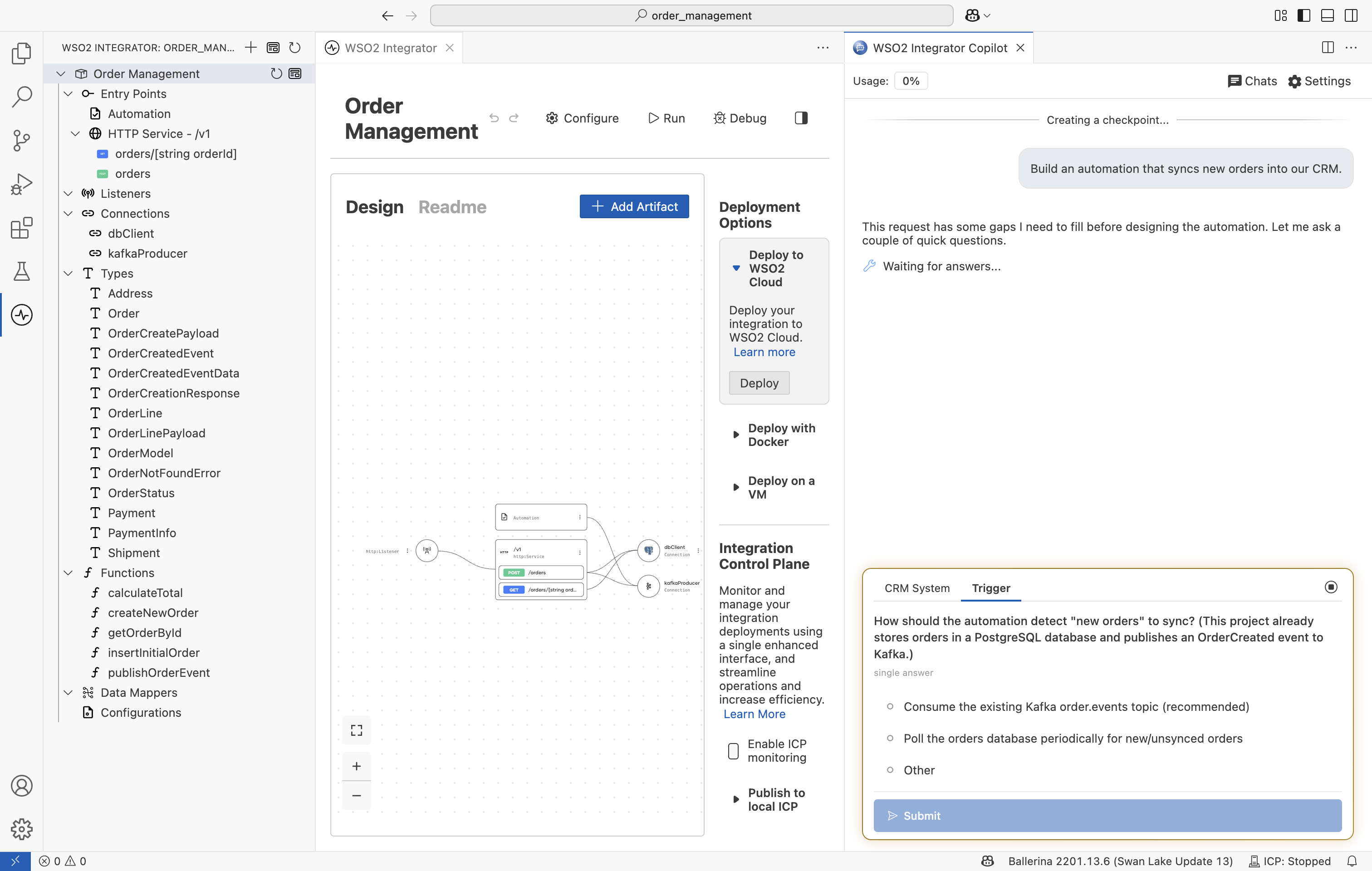Click the order_management search field
The height and width of the screenshot is (871, 1372).
[692, 15]
